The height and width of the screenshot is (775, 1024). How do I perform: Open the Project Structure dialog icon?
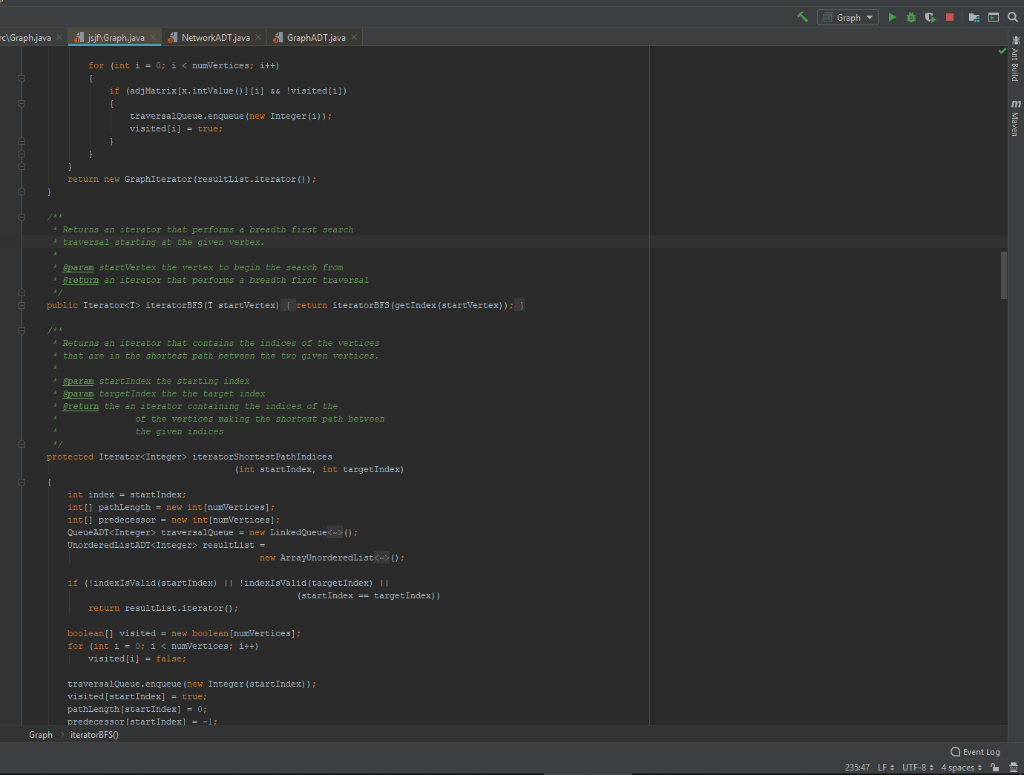click(974, 17)
